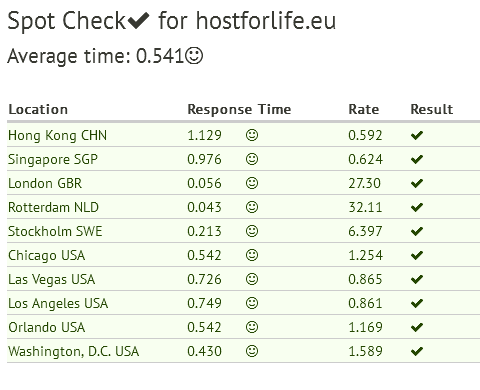Select the Result column header
This screenshot has height=390, width=480.
tap(432, 109)
